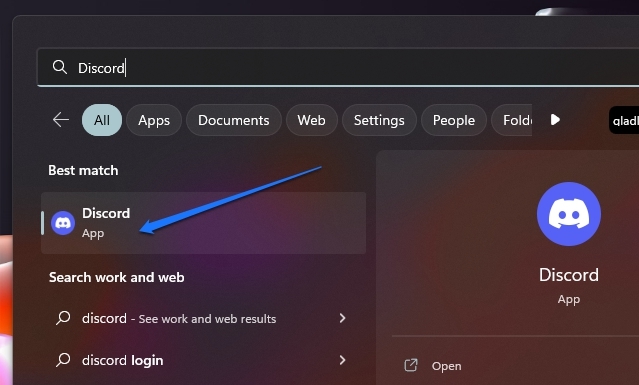The height and width of the screenshot is (385, 639).
Task: Click search icon next to 'discord login'
Action: click(x=63, y=360)
